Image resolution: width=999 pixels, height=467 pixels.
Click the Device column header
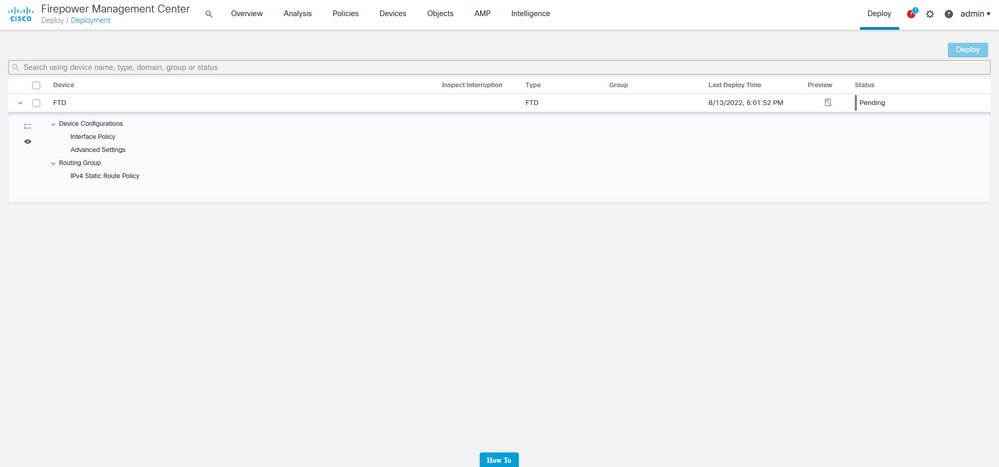[x=64, y=85]
